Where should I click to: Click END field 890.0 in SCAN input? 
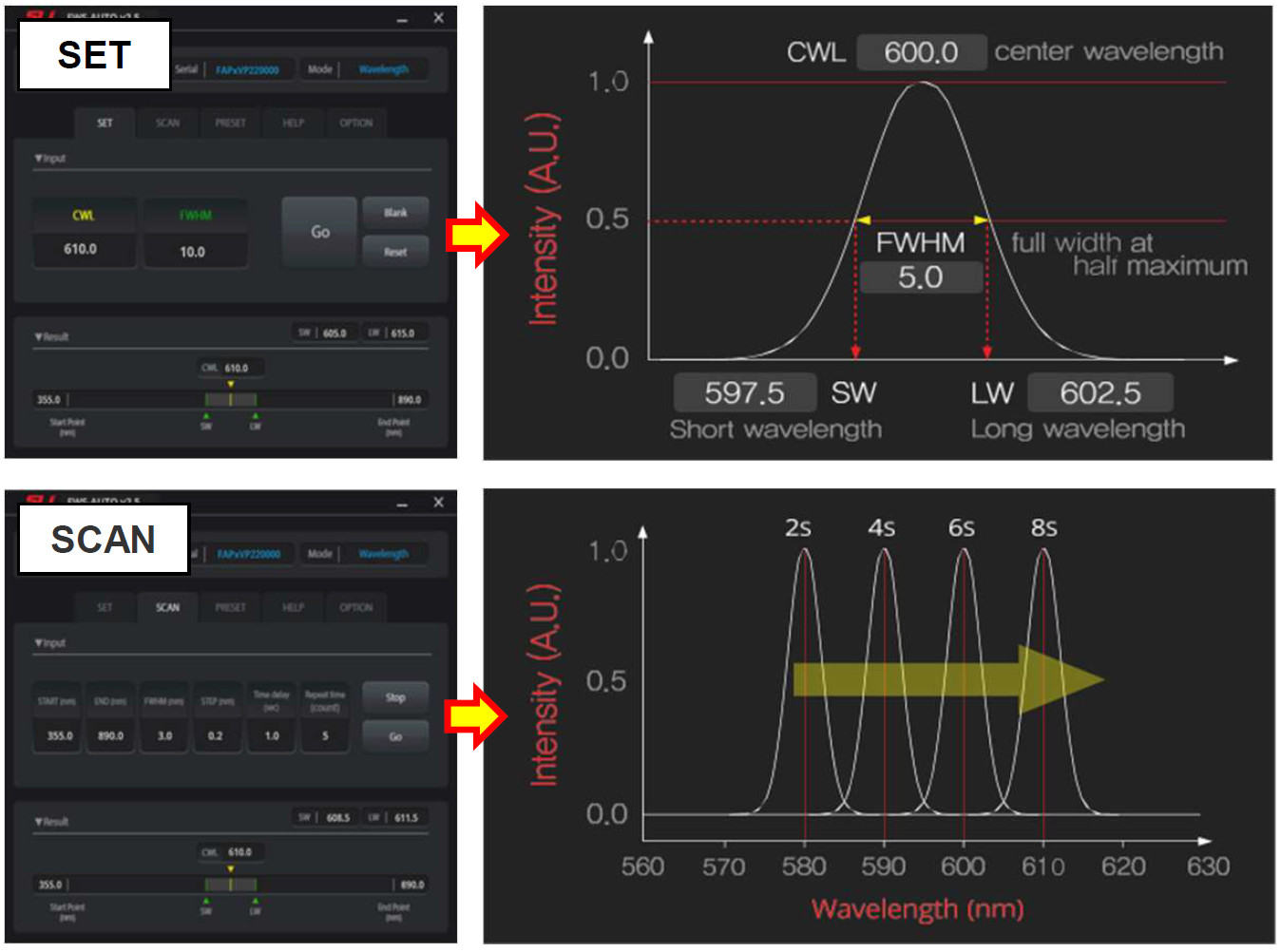[110, 735]
